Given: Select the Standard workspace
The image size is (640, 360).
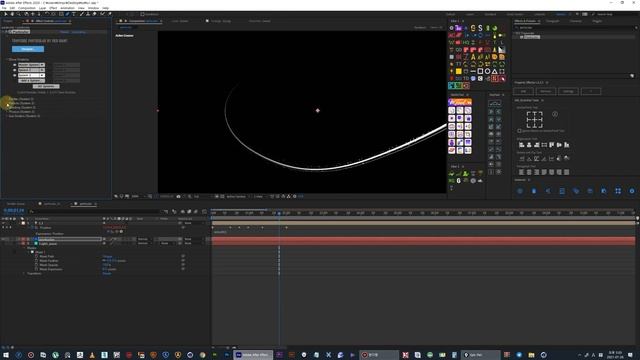Looking at the screenshot, I should click(490, 14).
